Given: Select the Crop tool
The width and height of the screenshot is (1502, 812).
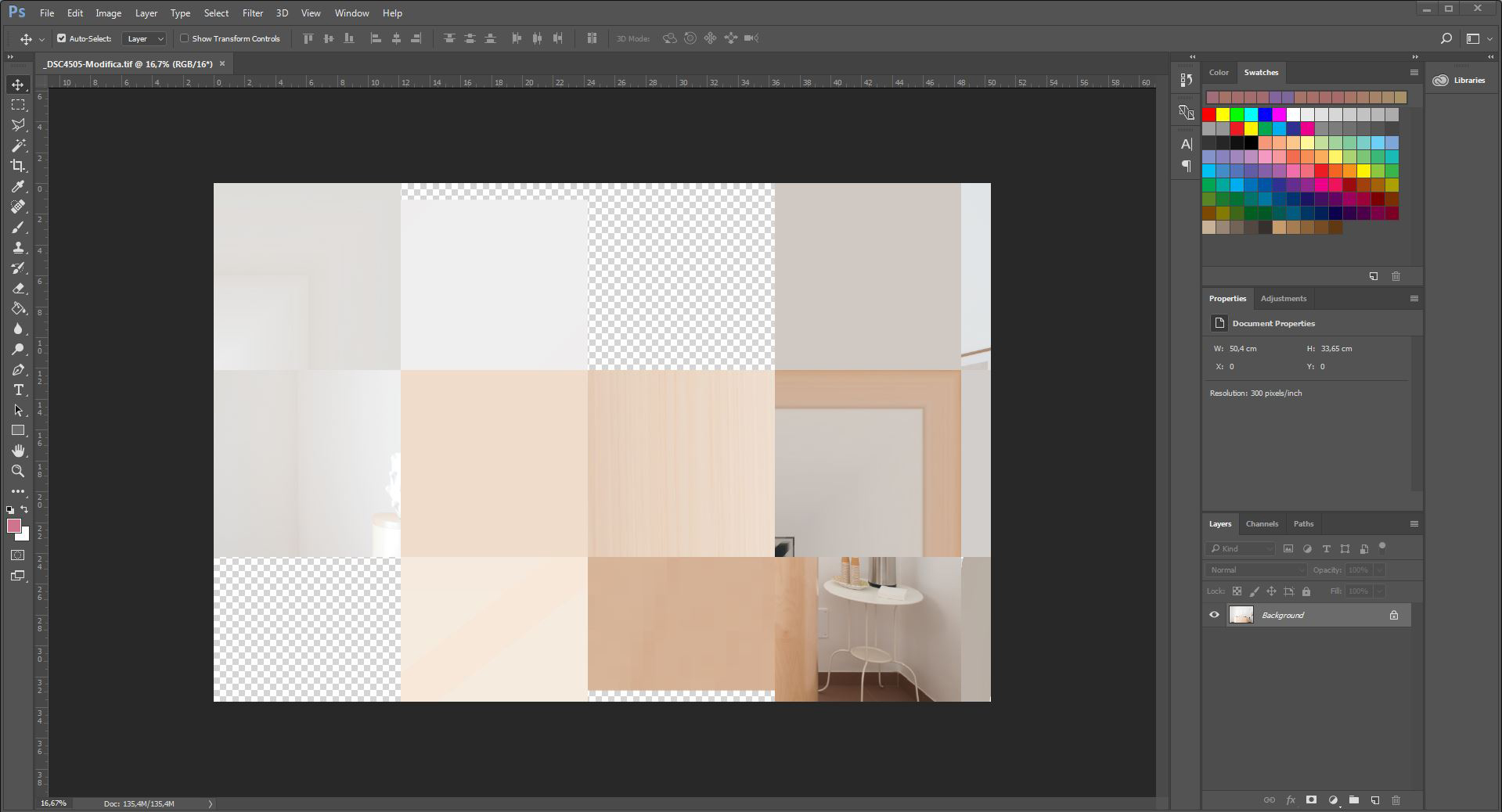Looking at the screenshot, I should click(18, 166).
